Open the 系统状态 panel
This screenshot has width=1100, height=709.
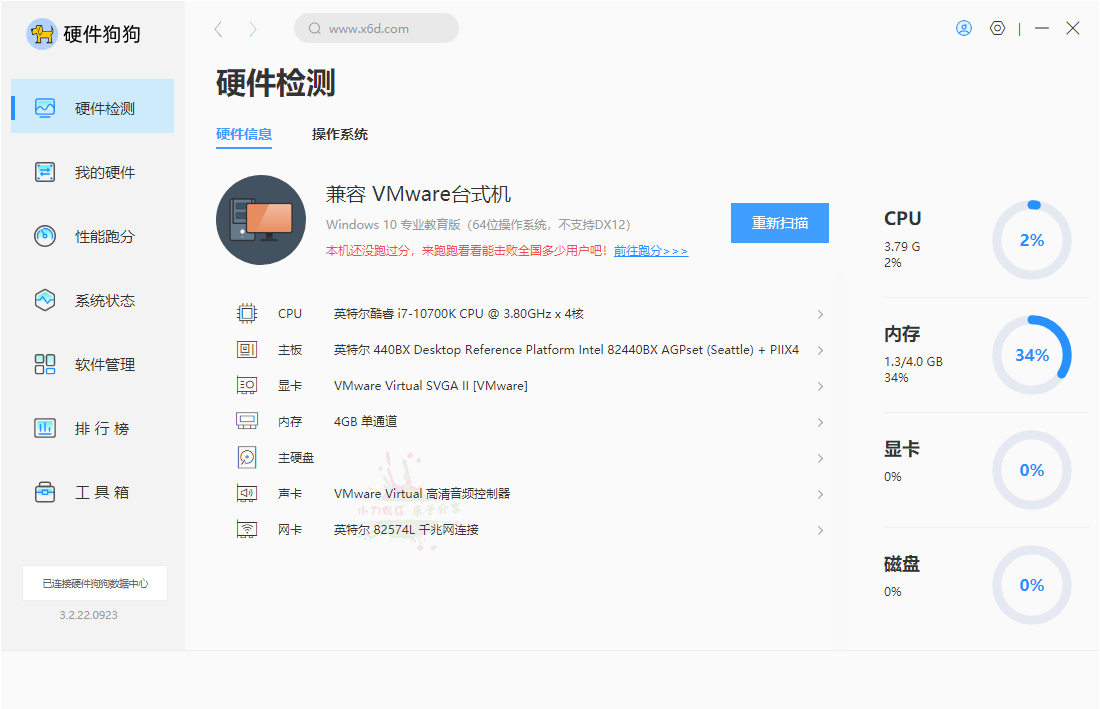44,299
